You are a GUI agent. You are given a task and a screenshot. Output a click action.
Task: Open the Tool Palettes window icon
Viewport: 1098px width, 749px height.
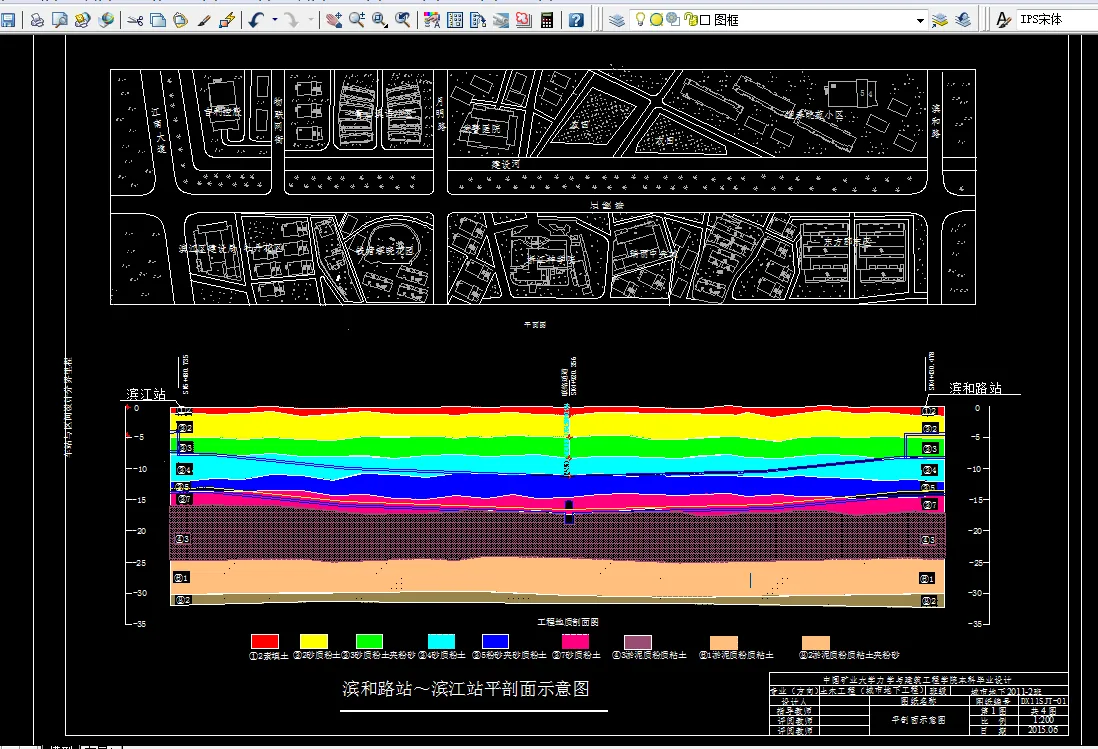tap(478, 20)
